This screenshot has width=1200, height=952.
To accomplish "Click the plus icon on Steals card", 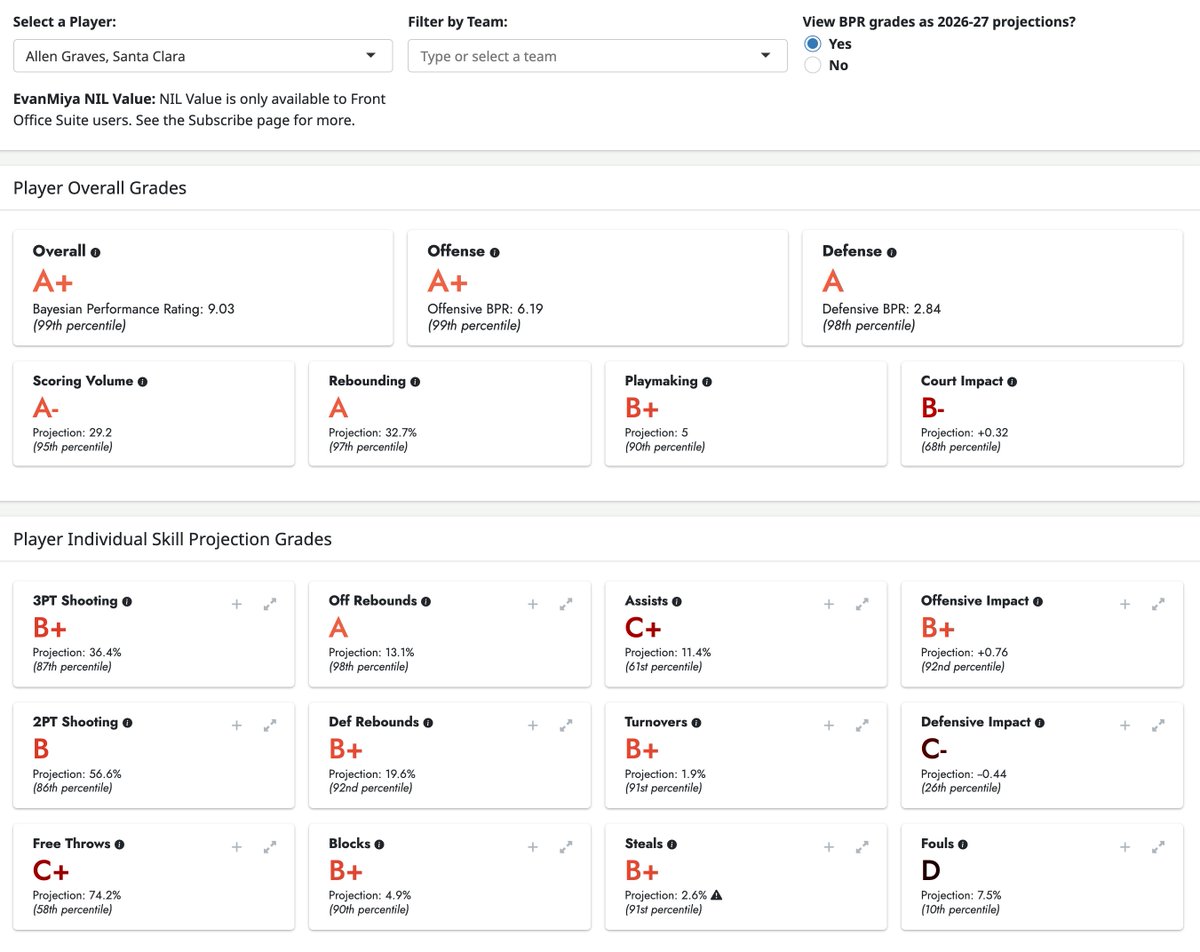I will (x=829, y=847).
